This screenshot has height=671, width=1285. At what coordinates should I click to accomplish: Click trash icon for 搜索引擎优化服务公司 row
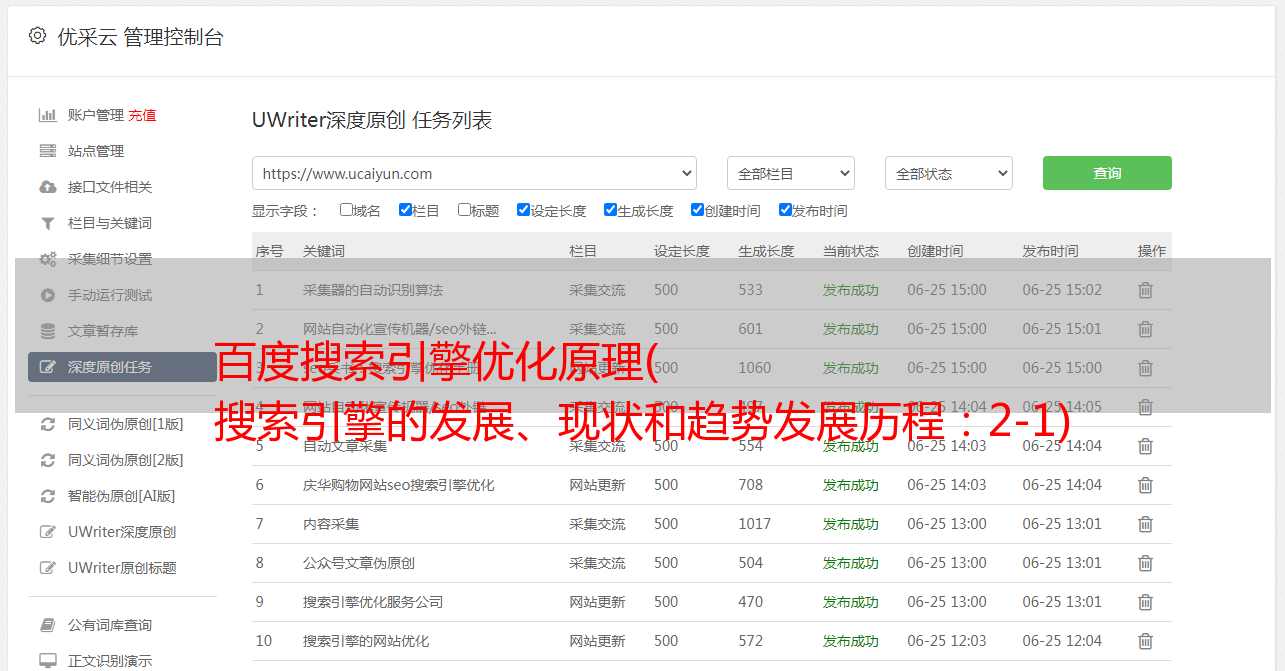point(1145,602)
